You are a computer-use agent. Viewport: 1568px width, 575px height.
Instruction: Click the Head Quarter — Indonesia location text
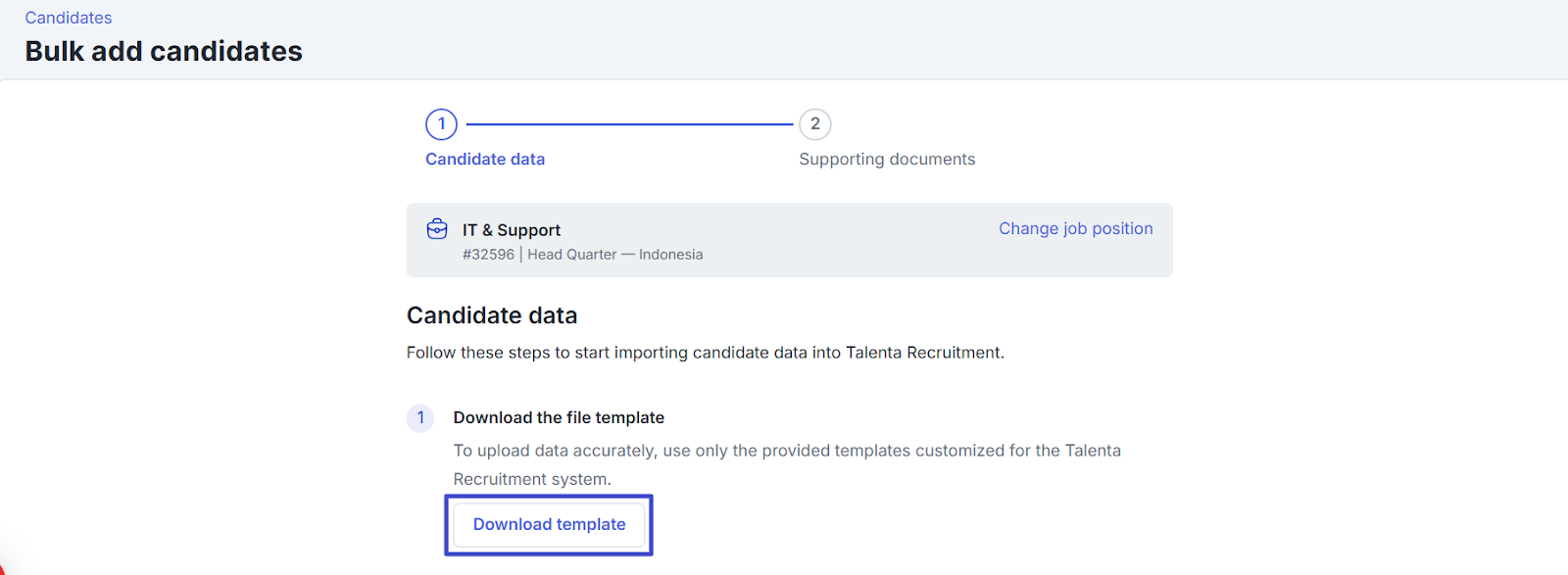pyautogui.click(x=614, y=255)
